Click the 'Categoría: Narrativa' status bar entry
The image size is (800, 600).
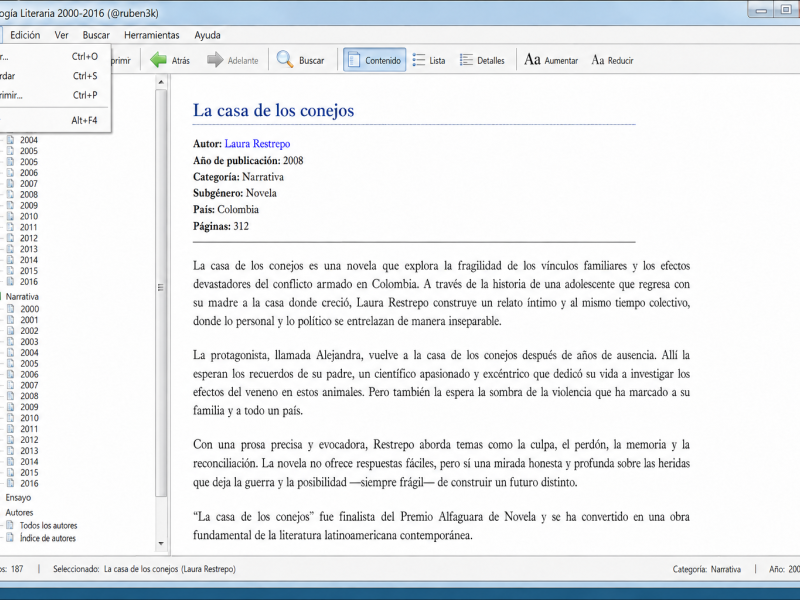[707, 569]
